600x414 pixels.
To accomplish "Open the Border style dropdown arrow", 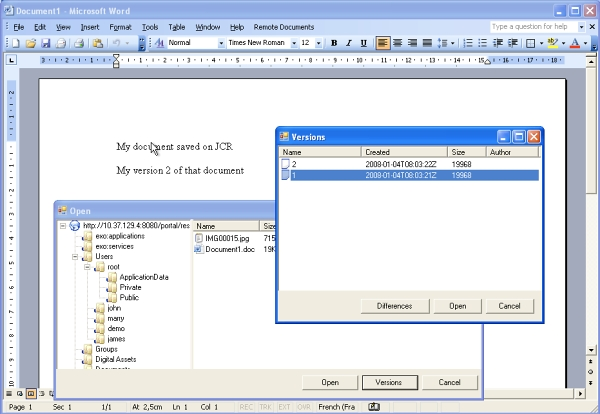I will 541,43.
